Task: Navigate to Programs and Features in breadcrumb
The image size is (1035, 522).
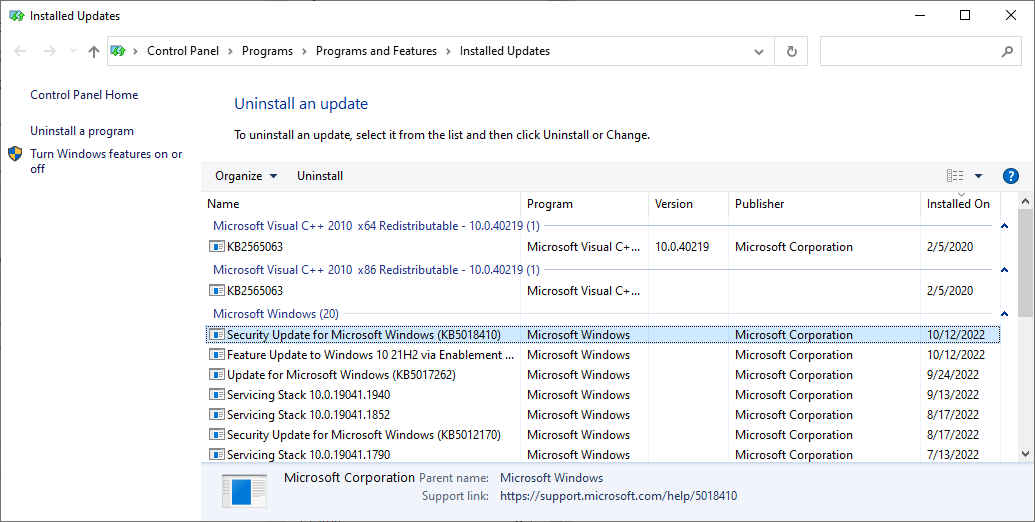Action: (376, 51)
